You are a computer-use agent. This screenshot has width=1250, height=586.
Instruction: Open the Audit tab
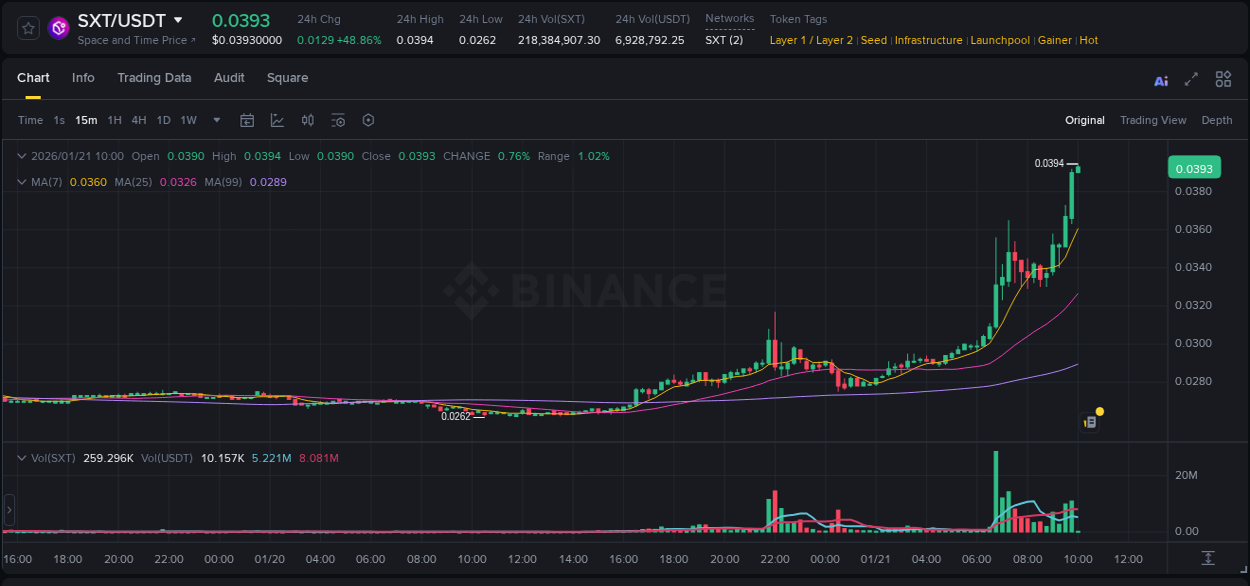(x=229, y=78)
